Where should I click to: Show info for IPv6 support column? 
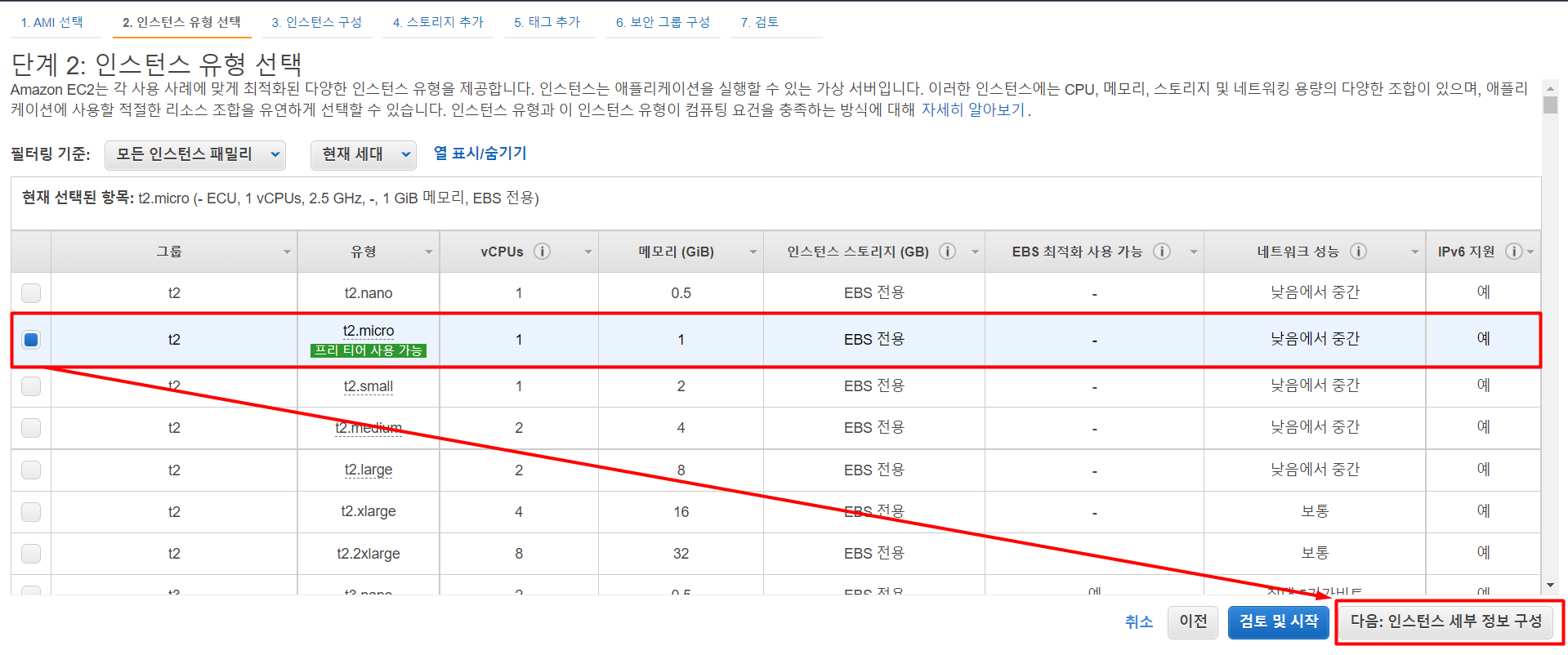pos(1514,252)
